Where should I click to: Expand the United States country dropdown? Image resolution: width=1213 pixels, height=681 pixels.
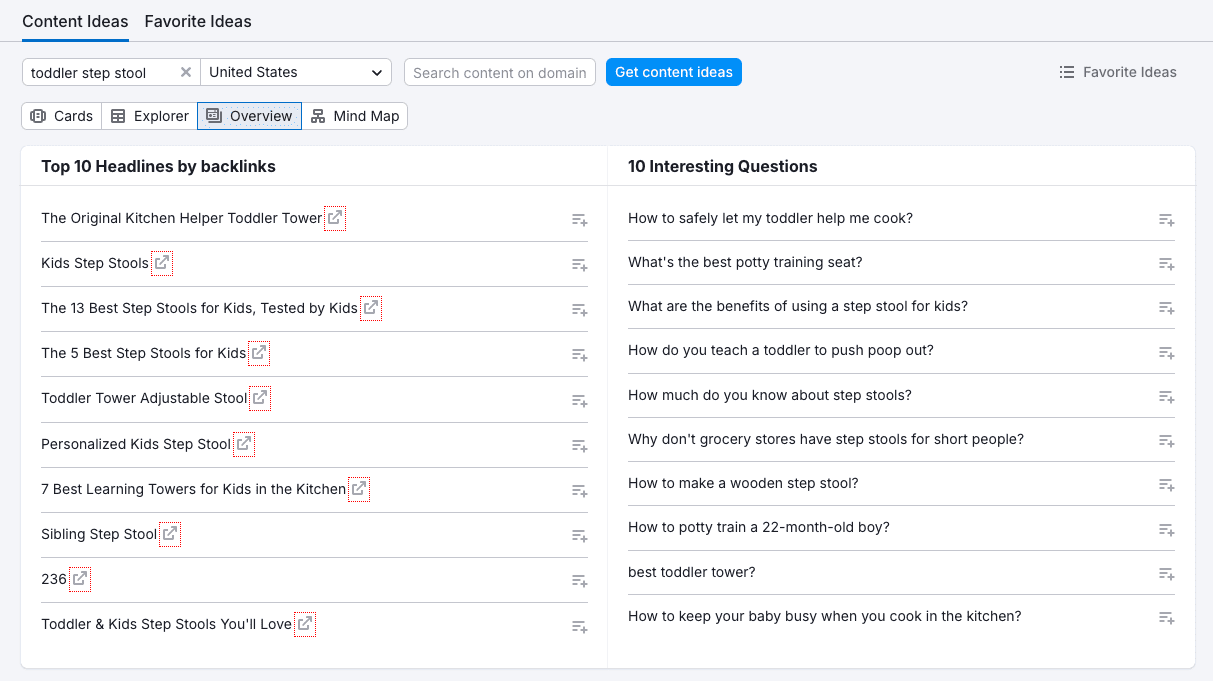coord(296,72)
